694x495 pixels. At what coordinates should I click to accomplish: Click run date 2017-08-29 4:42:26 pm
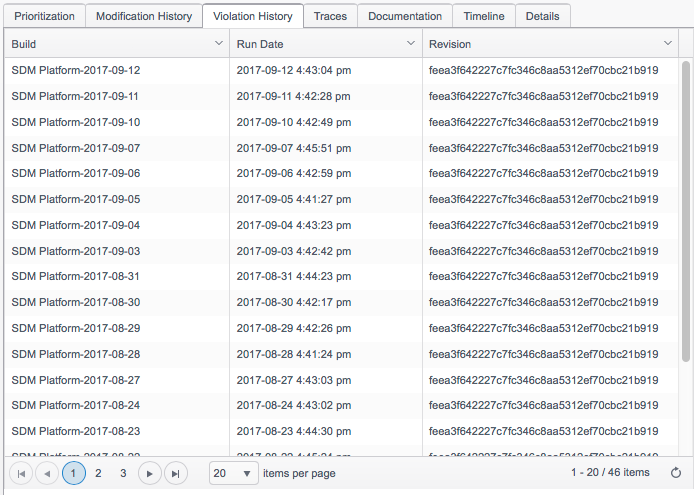294,328
